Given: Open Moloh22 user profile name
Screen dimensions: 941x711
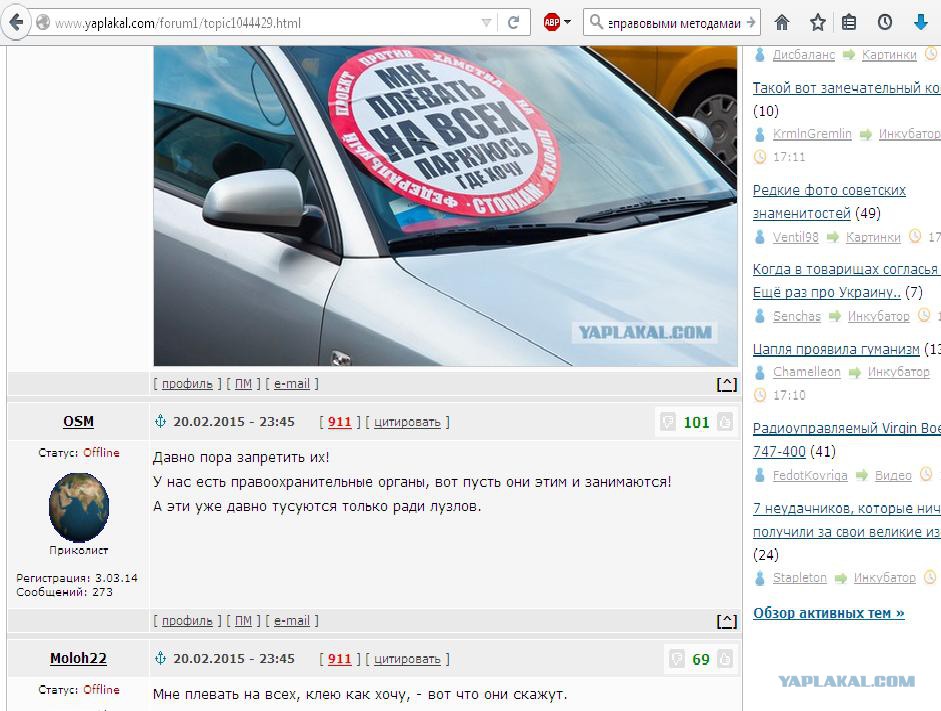Looking at the screenshot, I should tap(78, 658).
